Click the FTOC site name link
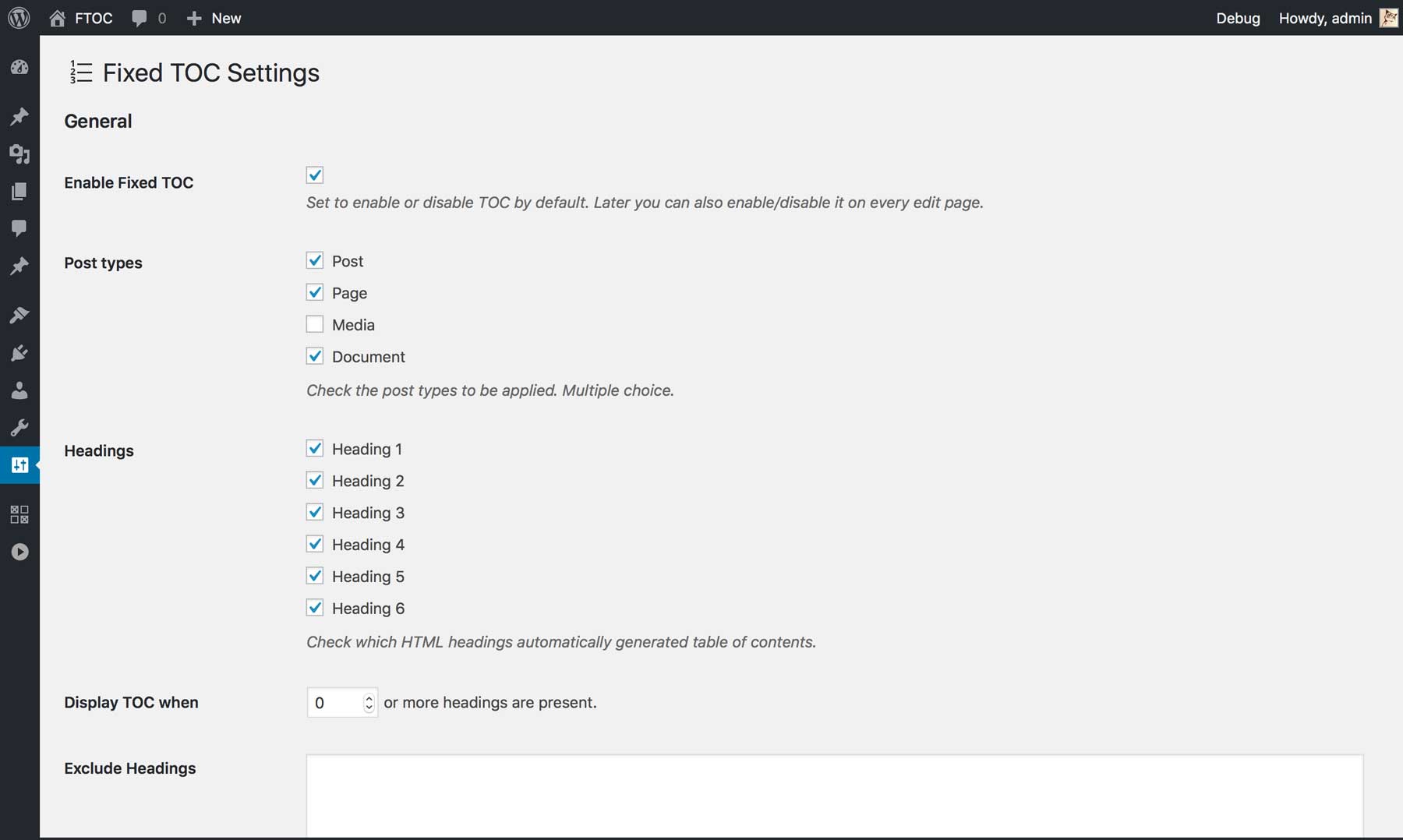This screenshot has width=1403, height=840. coord(92,17)
